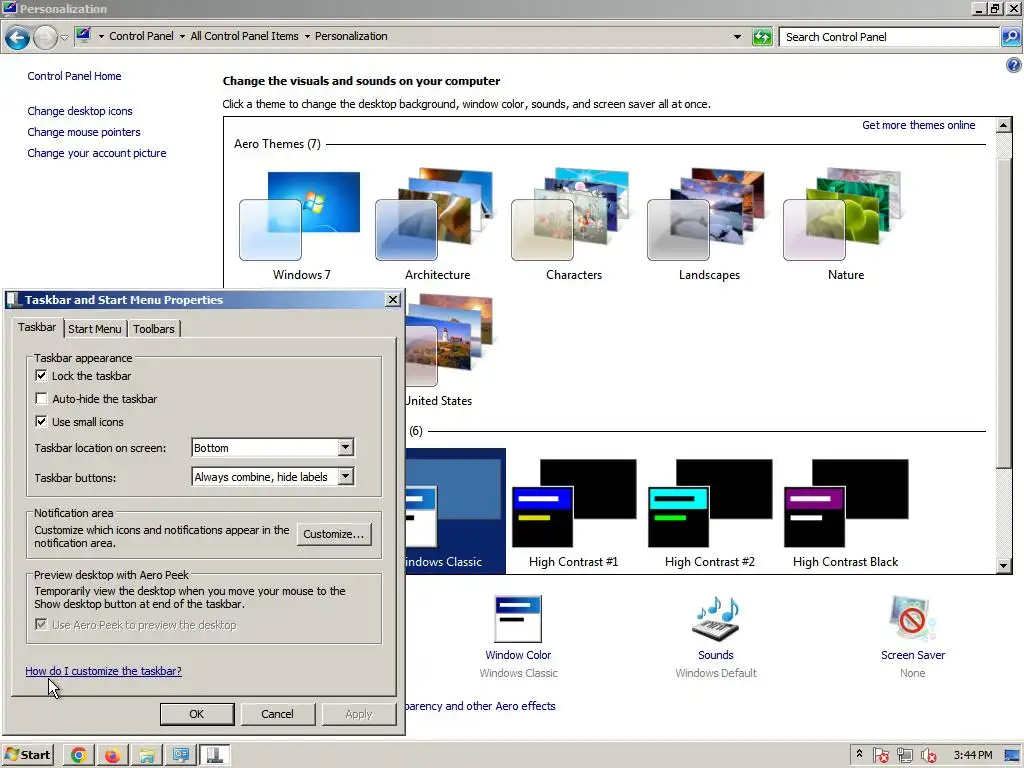Open the Start button

pyautogui.click(x=27, y=755)
